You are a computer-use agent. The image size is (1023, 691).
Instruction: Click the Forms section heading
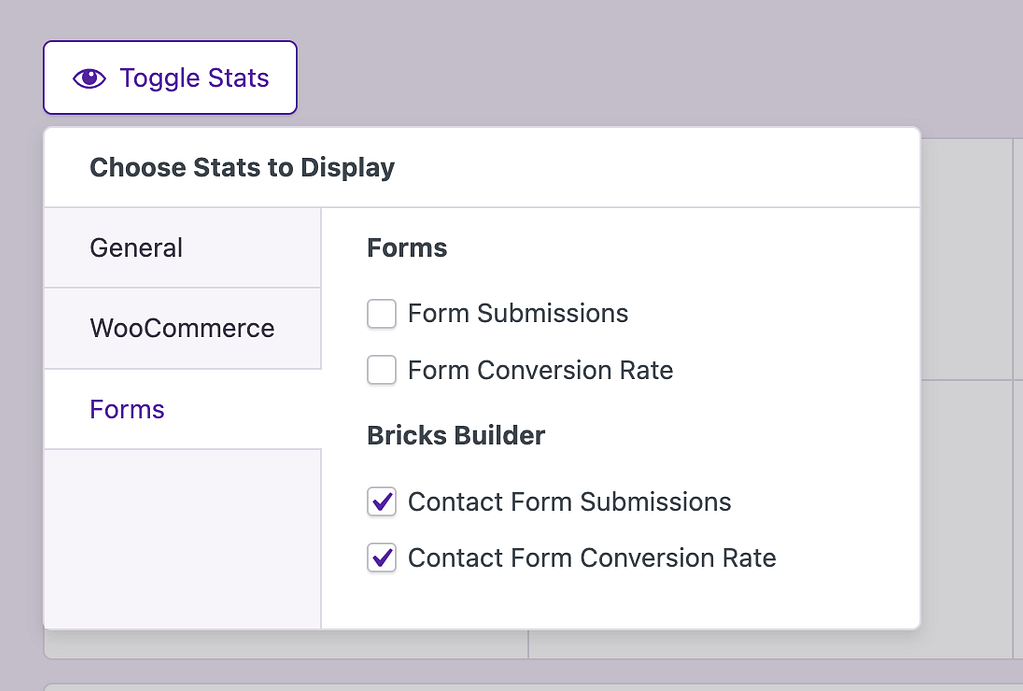point(406,247)
